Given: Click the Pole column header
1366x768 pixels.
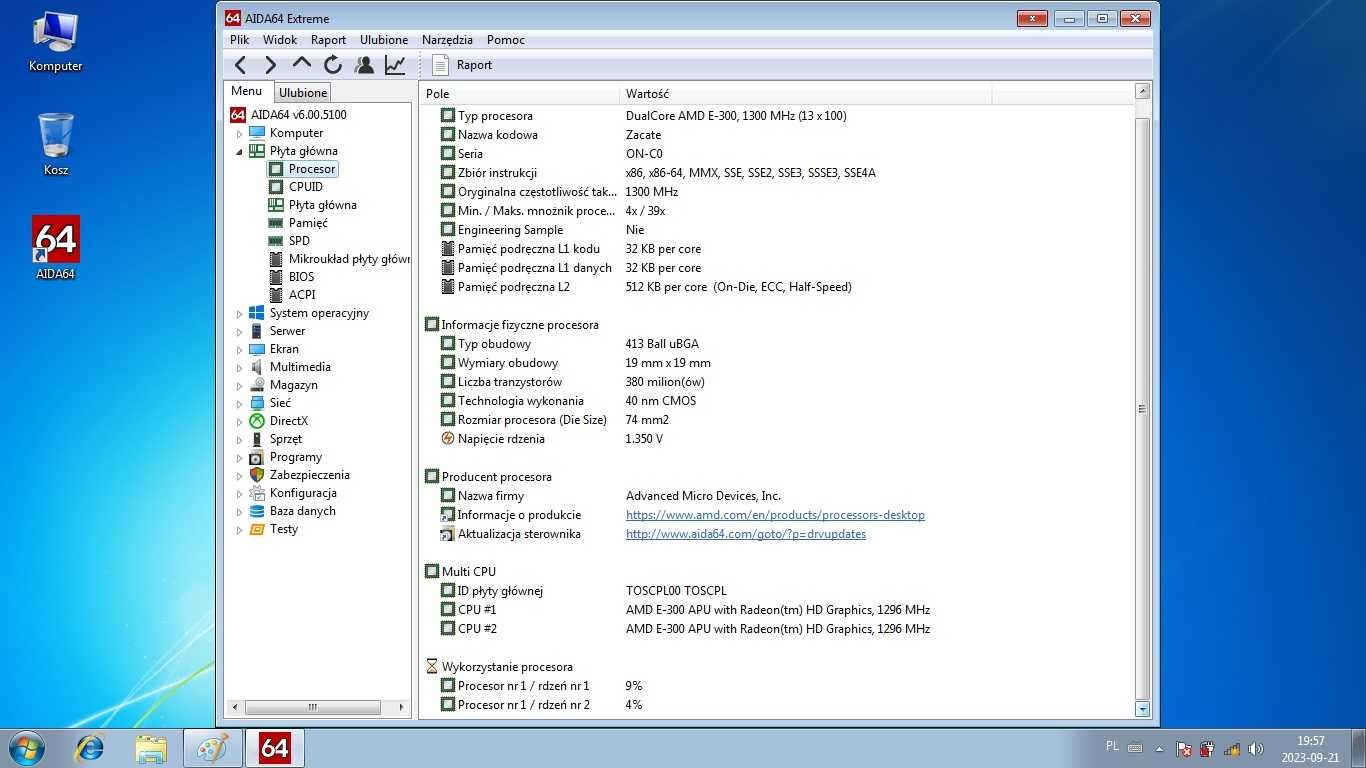Looking at the screenshot, I should click(520, 94).
